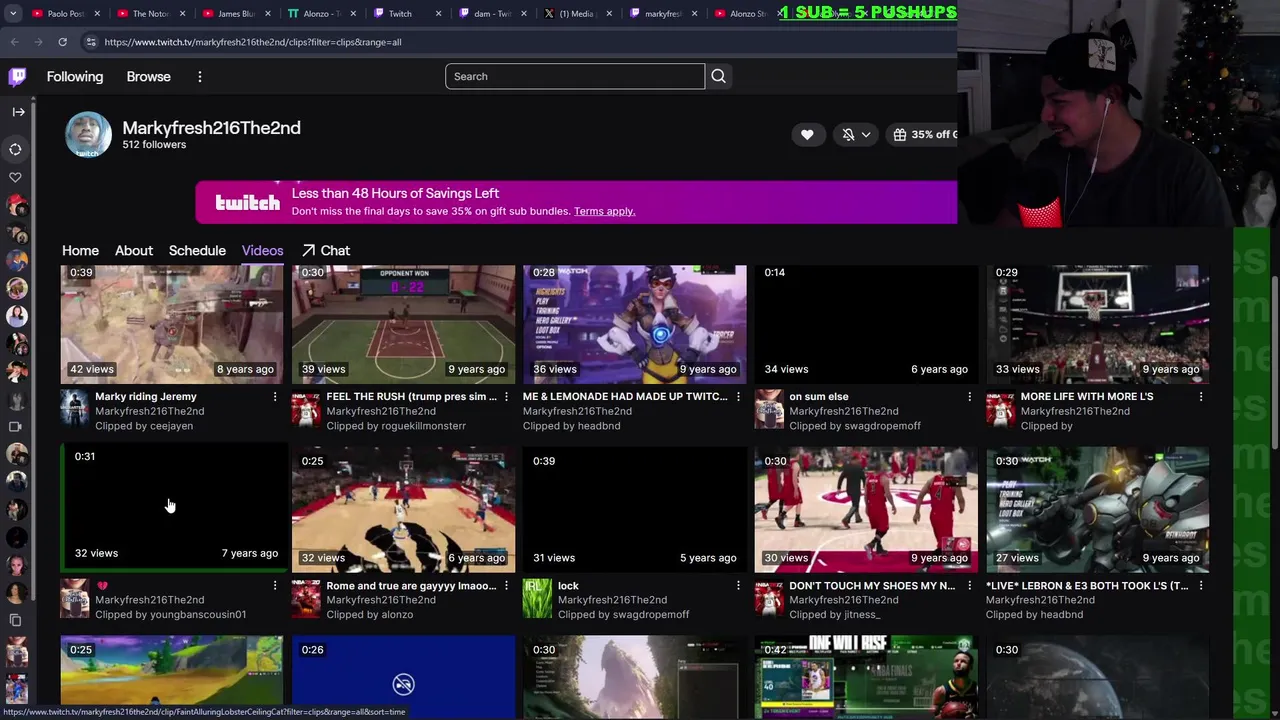Open options for FEEL THE RUSH clip
This screenshot has width=1280, height=720.
[506, 397]
